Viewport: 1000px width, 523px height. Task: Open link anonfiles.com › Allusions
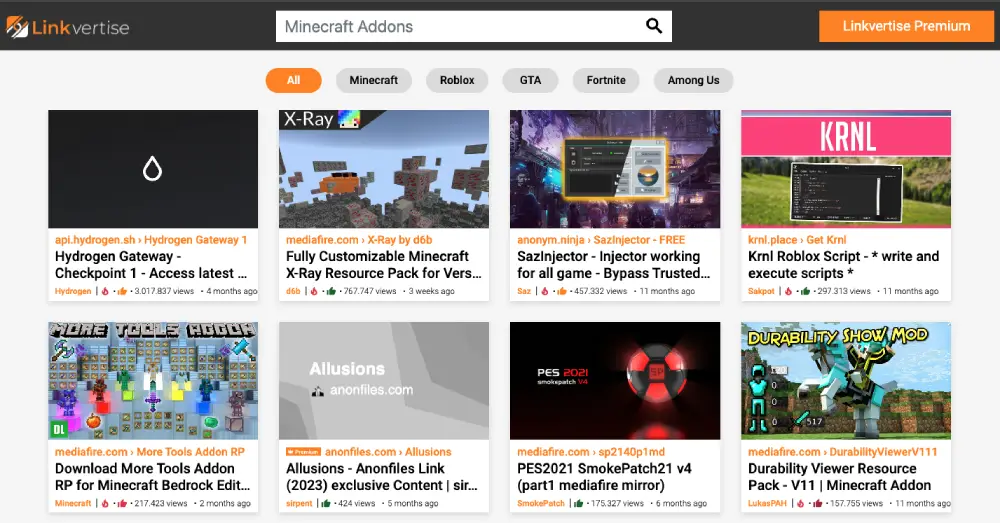pyautogui.click(x=388, y=452)
